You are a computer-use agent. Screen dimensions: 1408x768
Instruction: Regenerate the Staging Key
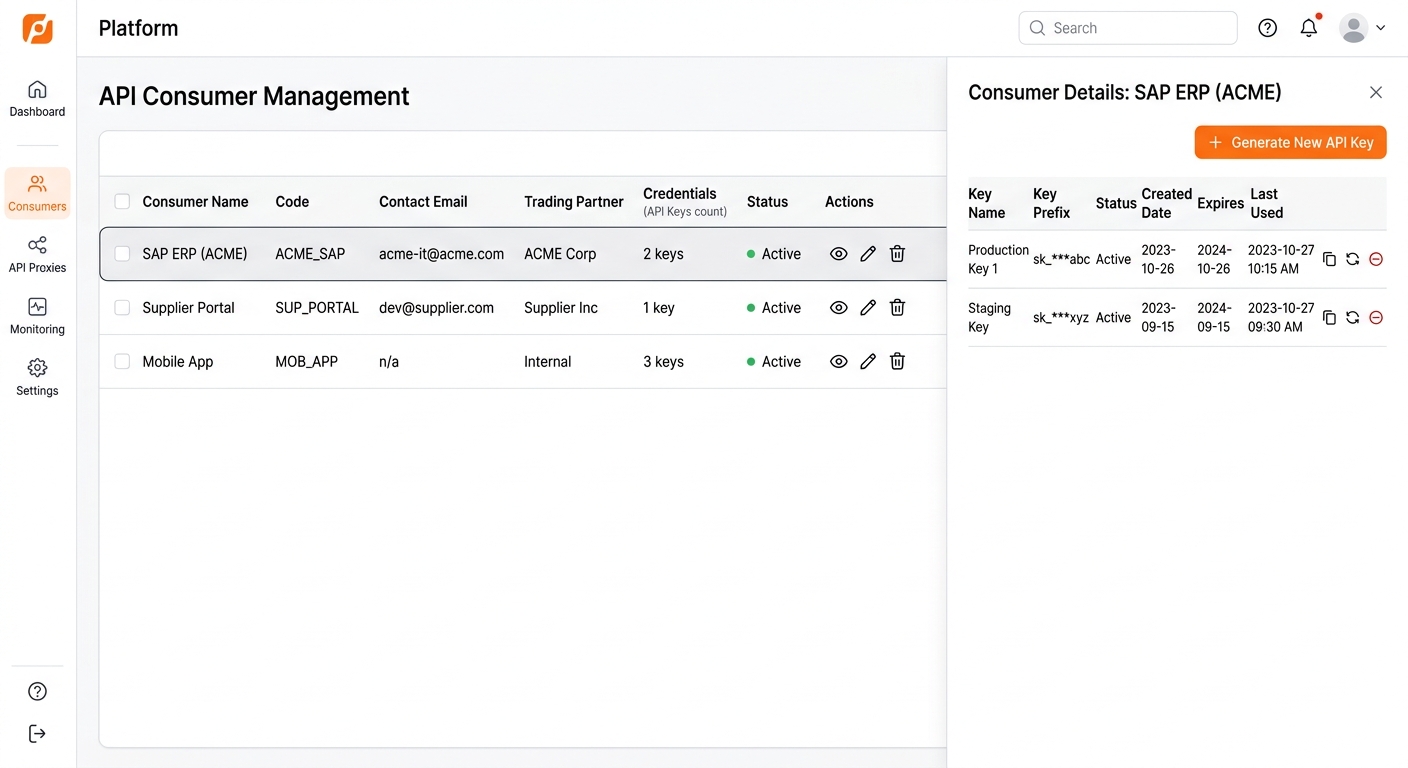point(1352,317)
